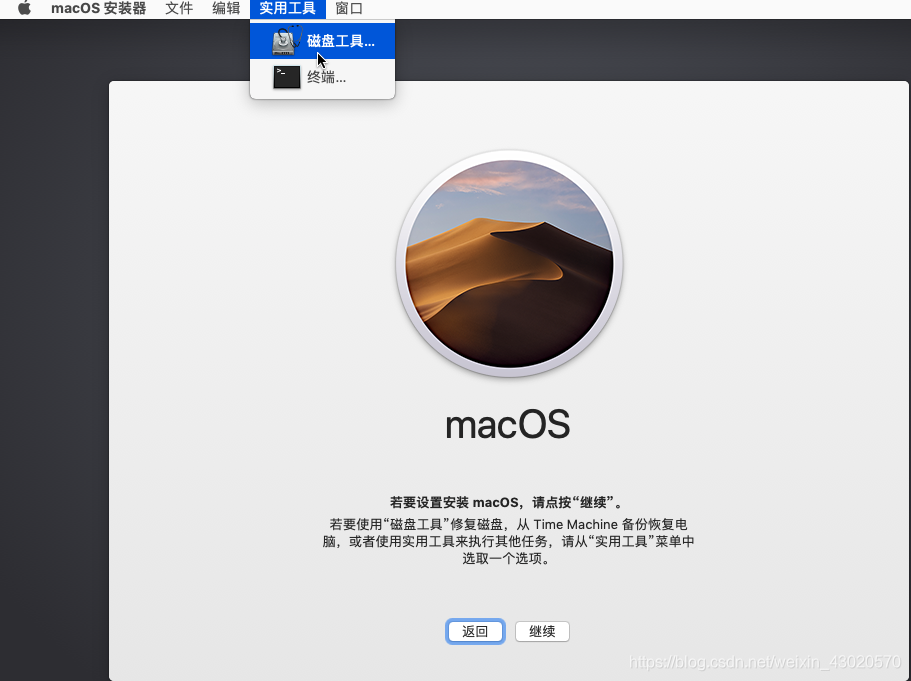Click the macOS Mojave dune image
911x681 pixels.
tap(509, 264)
